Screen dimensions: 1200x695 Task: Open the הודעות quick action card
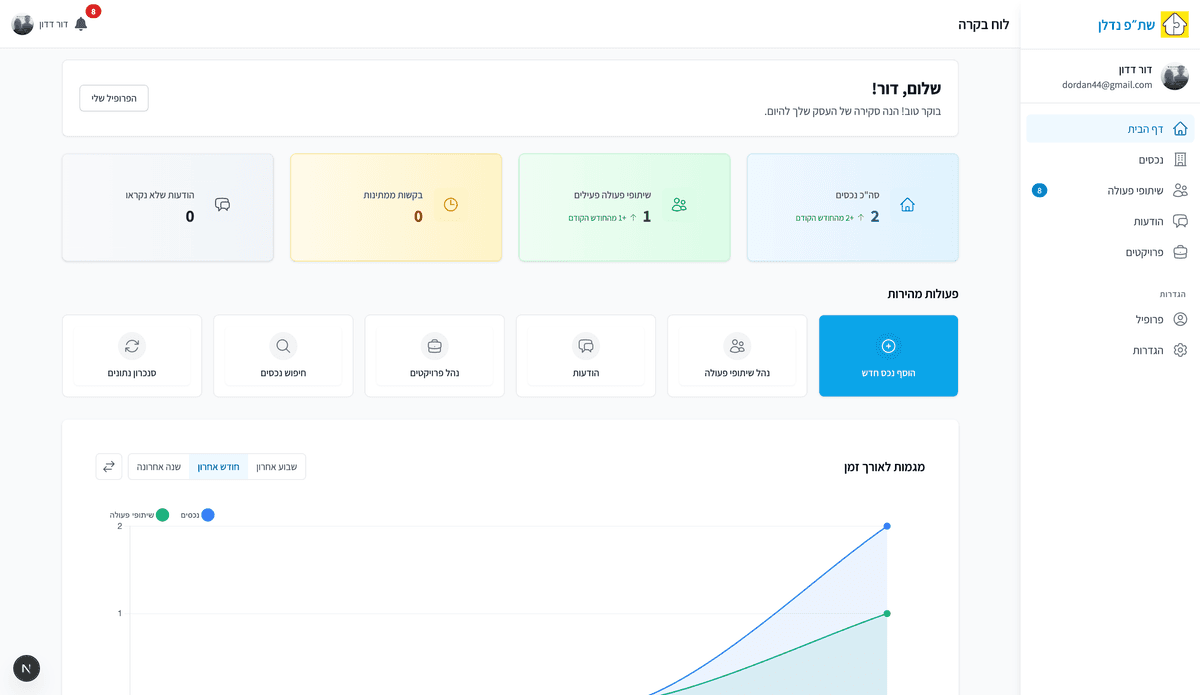tap(586, 356)
